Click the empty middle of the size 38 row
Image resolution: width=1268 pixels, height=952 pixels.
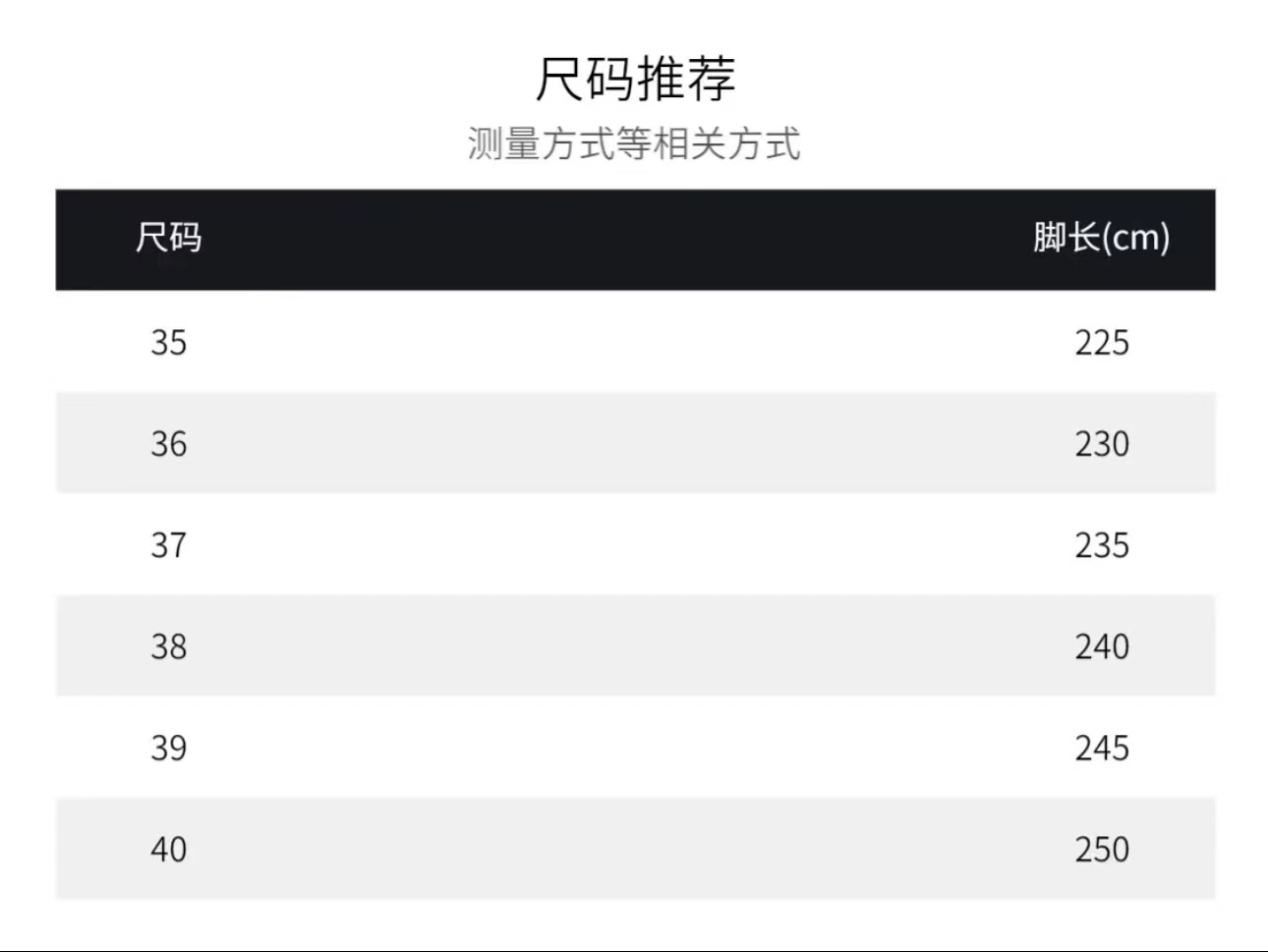coord(635,646)
